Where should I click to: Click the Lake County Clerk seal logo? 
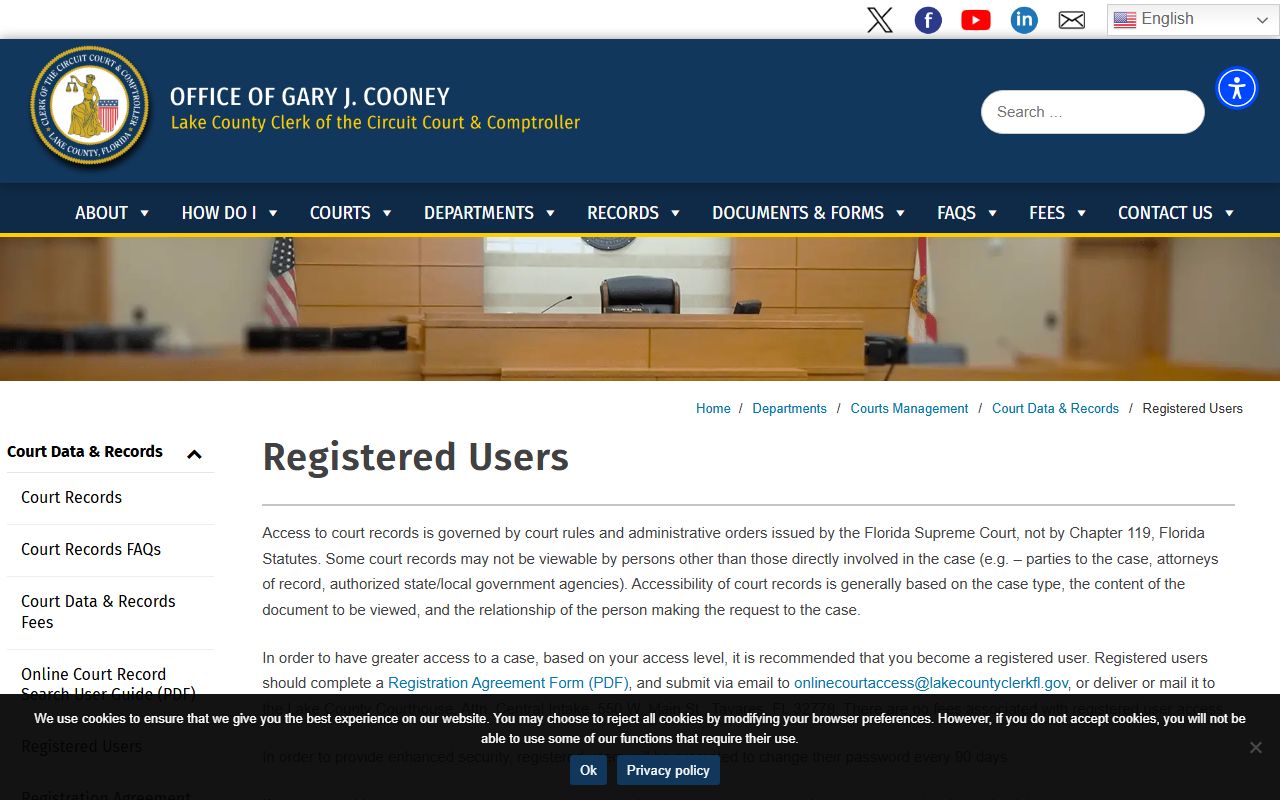90,107
